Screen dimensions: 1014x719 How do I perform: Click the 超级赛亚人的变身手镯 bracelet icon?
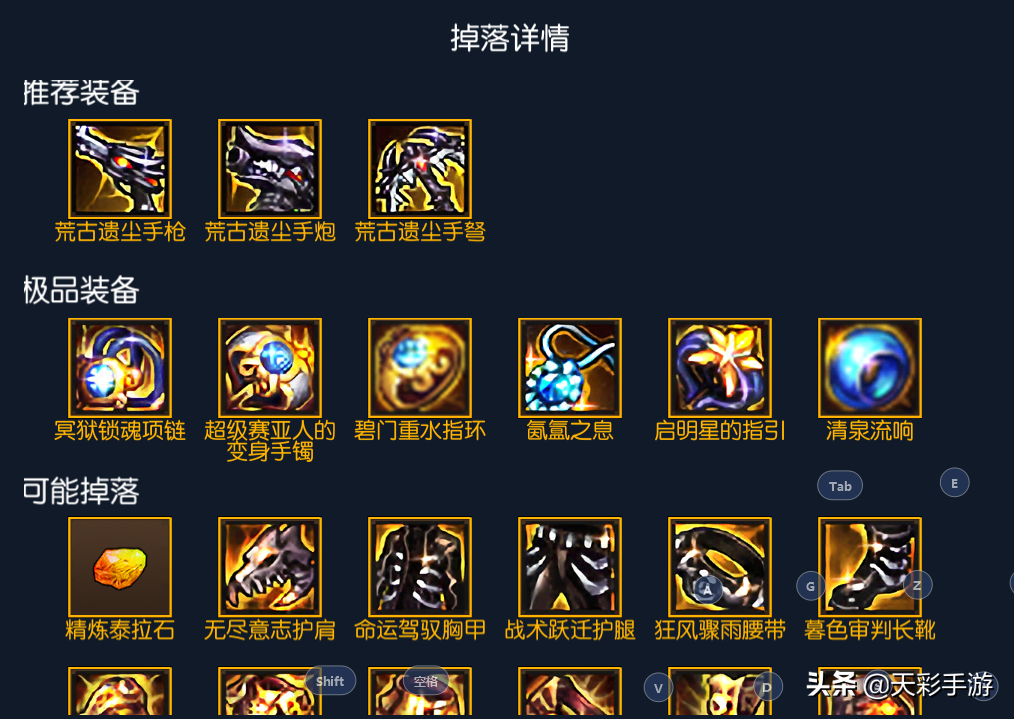(x=270, y=368)
